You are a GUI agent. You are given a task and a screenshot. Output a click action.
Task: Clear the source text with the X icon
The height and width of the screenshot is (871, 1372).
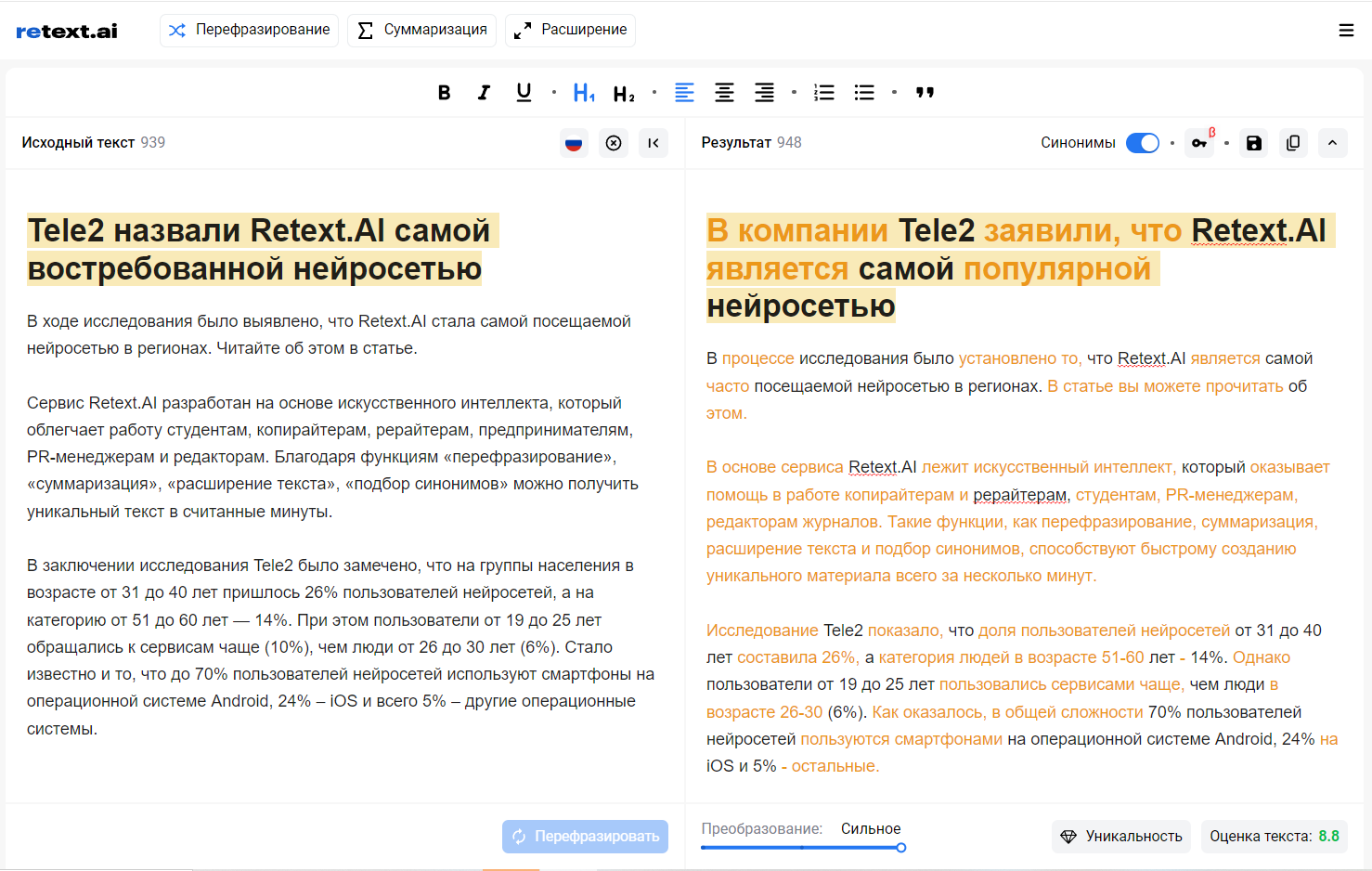pos(614,143)
